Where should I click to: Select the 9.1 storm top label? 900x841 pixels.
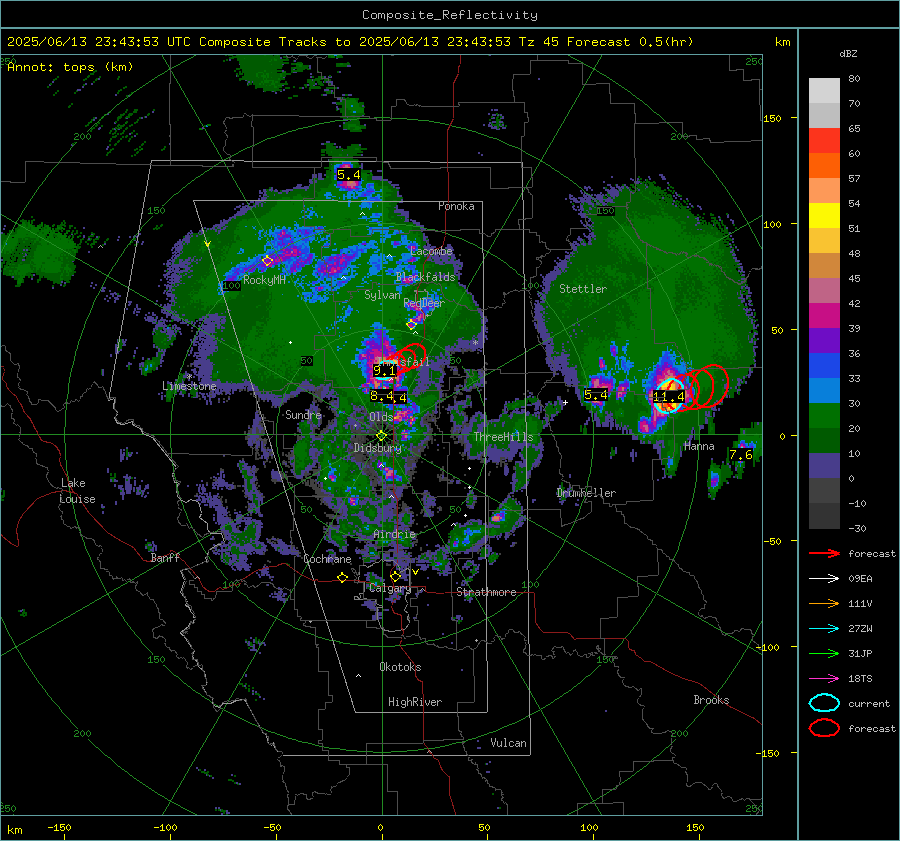tap(384, 371)
